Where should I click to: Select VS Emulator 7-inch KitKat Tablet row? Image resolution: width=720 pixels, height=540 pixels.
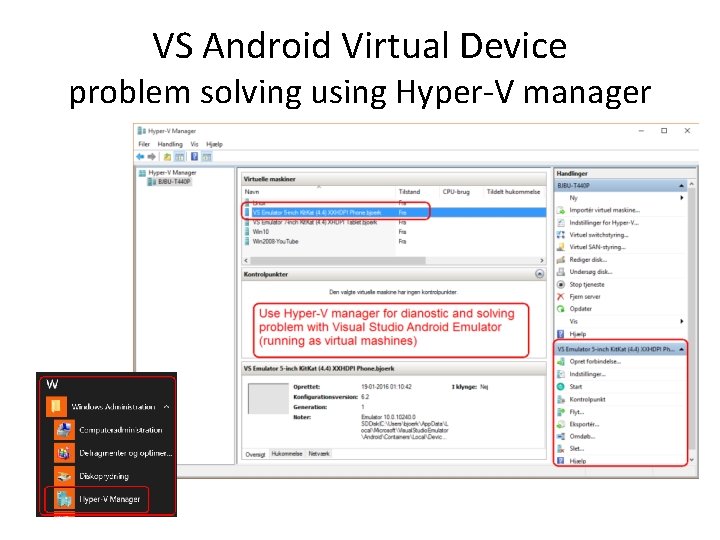point(395,222)
